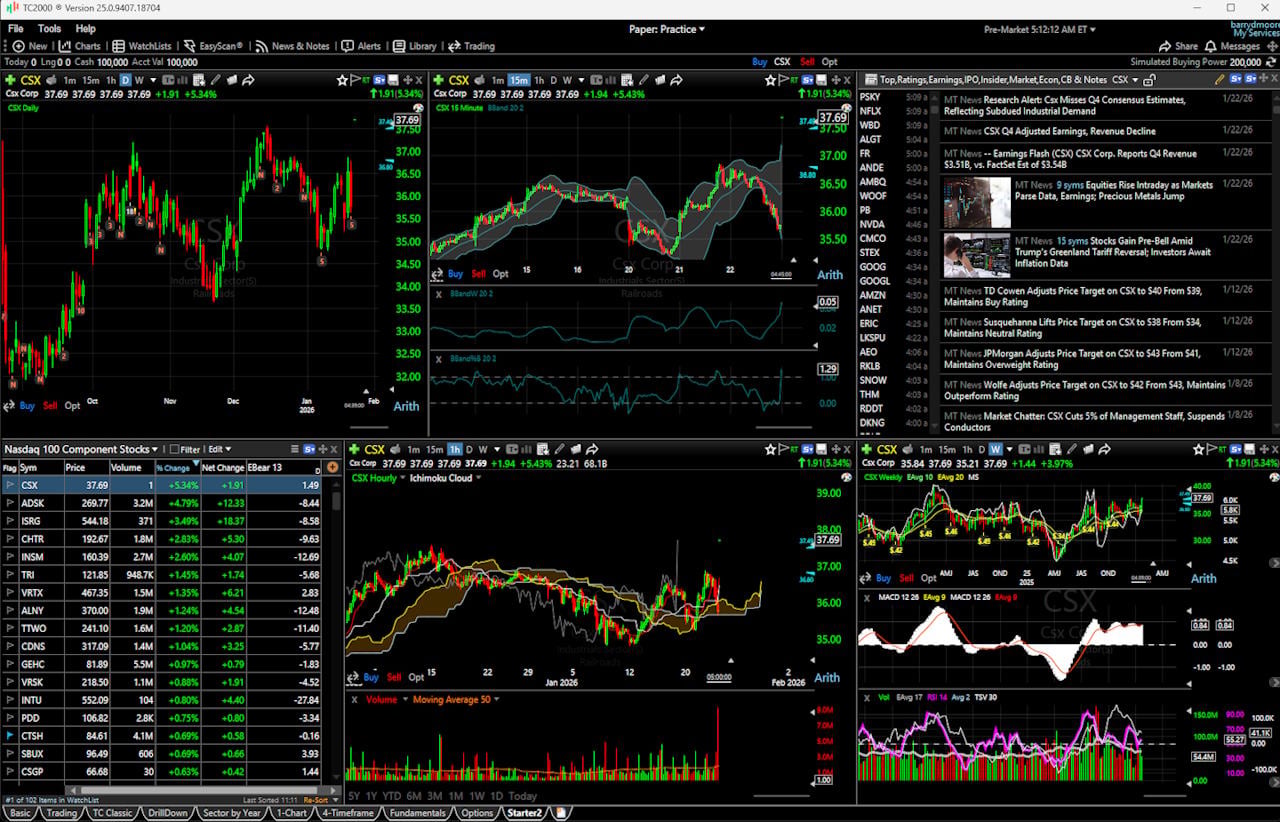This screenshot has width=1280, height=822.
Task: Sort watchlist by Net Change column
Action: (223, 467)
